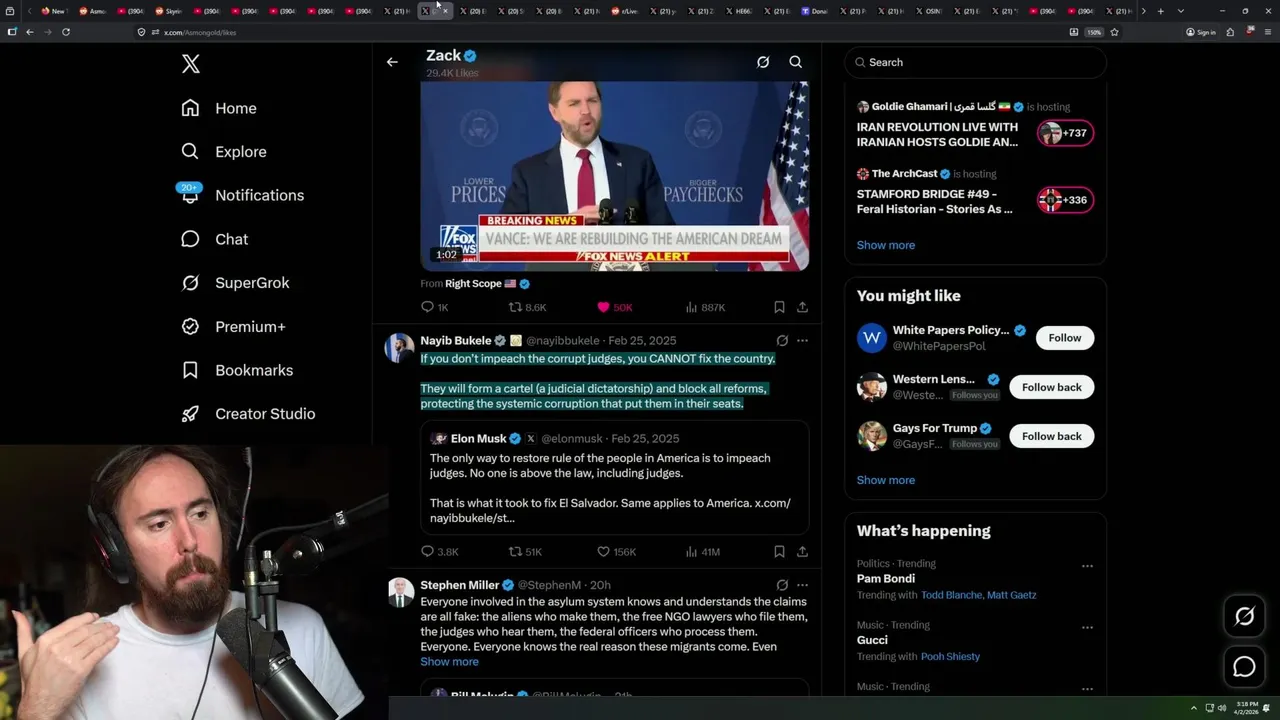The height and width of the screenshot is (720, 1280).
Task: Open Creator Studio in the sidebar
Action: click(x=248, y=414)
